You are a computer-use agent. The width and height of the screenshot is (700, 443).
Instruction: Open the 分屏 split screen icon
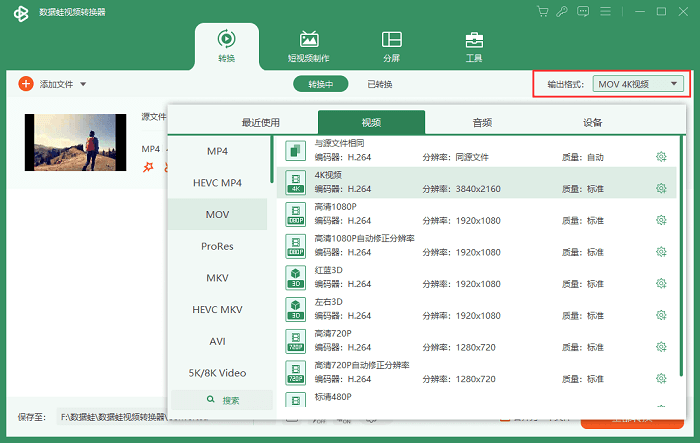click(x=391, y=40)
